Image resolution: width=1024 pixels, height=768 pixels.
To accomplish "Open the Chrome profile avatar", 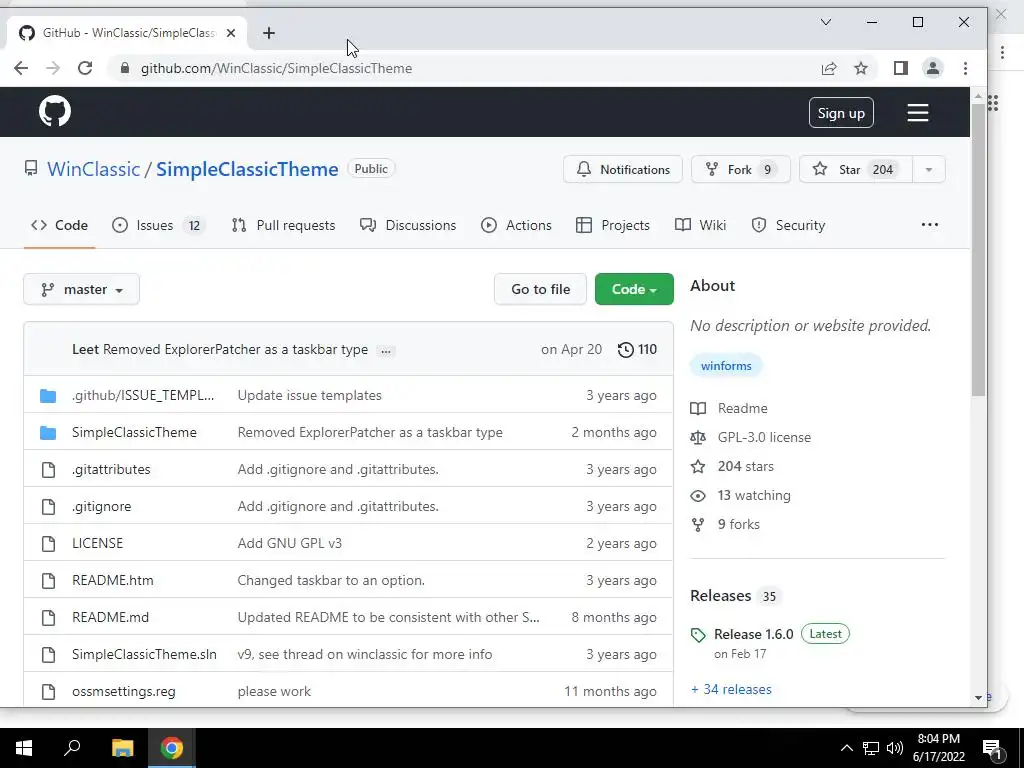I will [933, 68].
